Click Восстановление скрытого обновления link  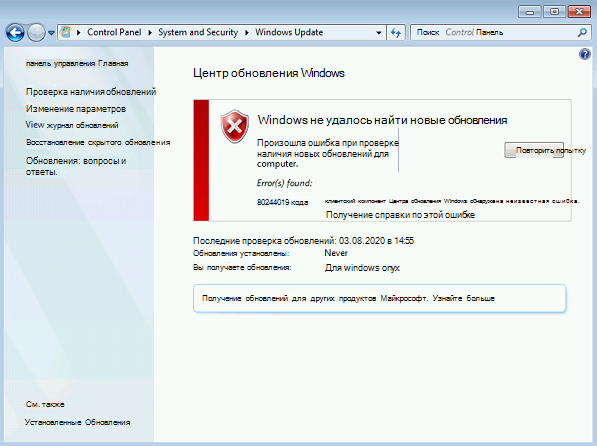pyautogui.click(x=98, y=142)
